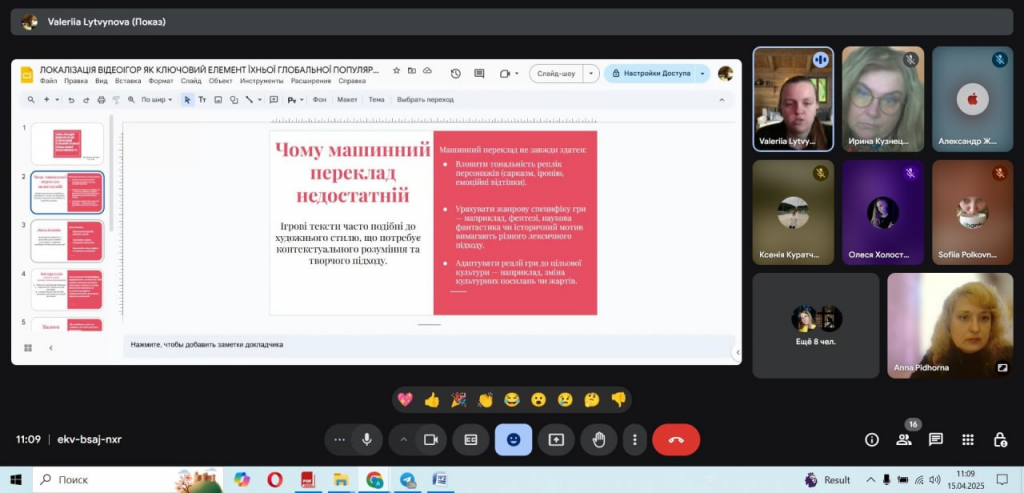This screenshot has height=493, width=1024.
Task: Open the Вставка menu in Slides
Action: pyautogui.click(x=128, y=81)
